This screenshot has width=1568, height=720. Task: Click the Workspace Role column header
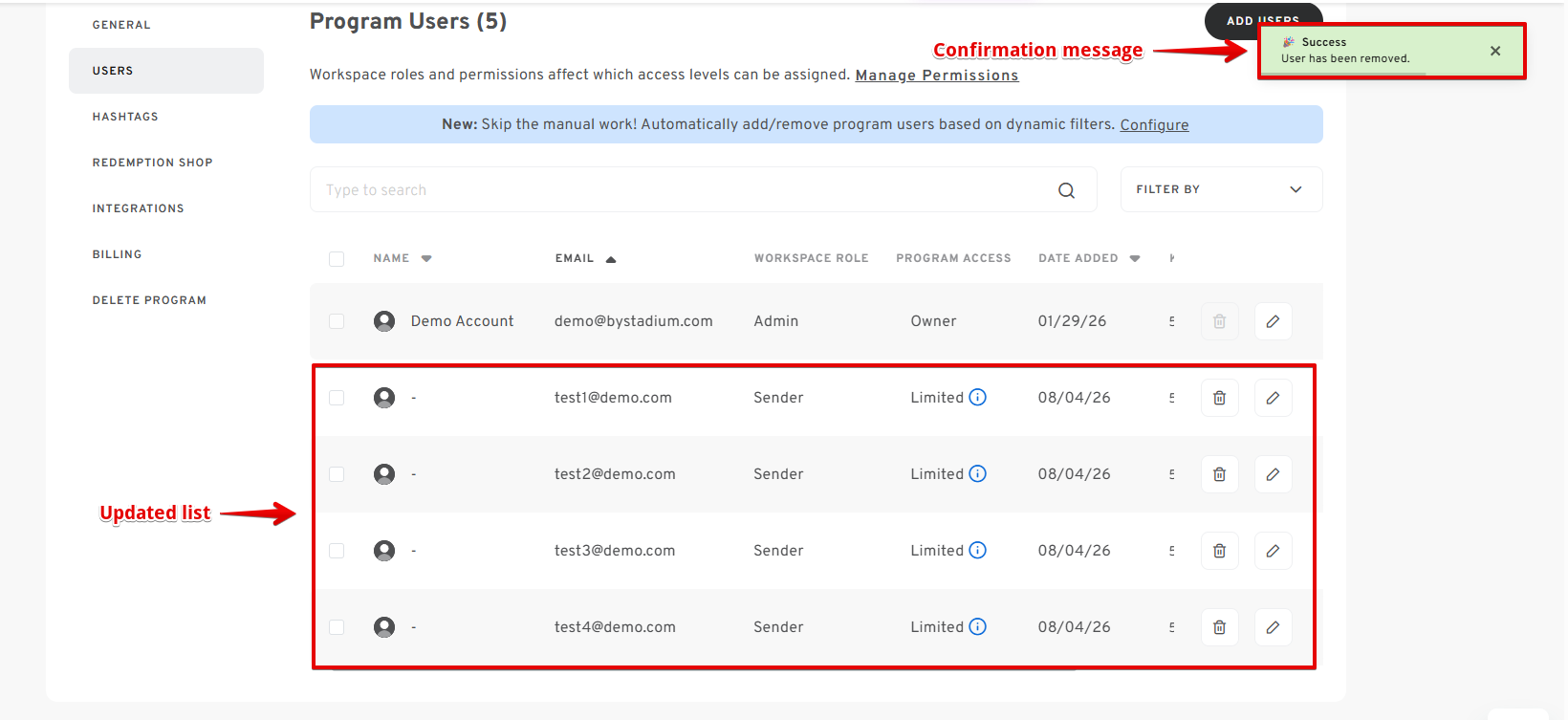point(811,258)
